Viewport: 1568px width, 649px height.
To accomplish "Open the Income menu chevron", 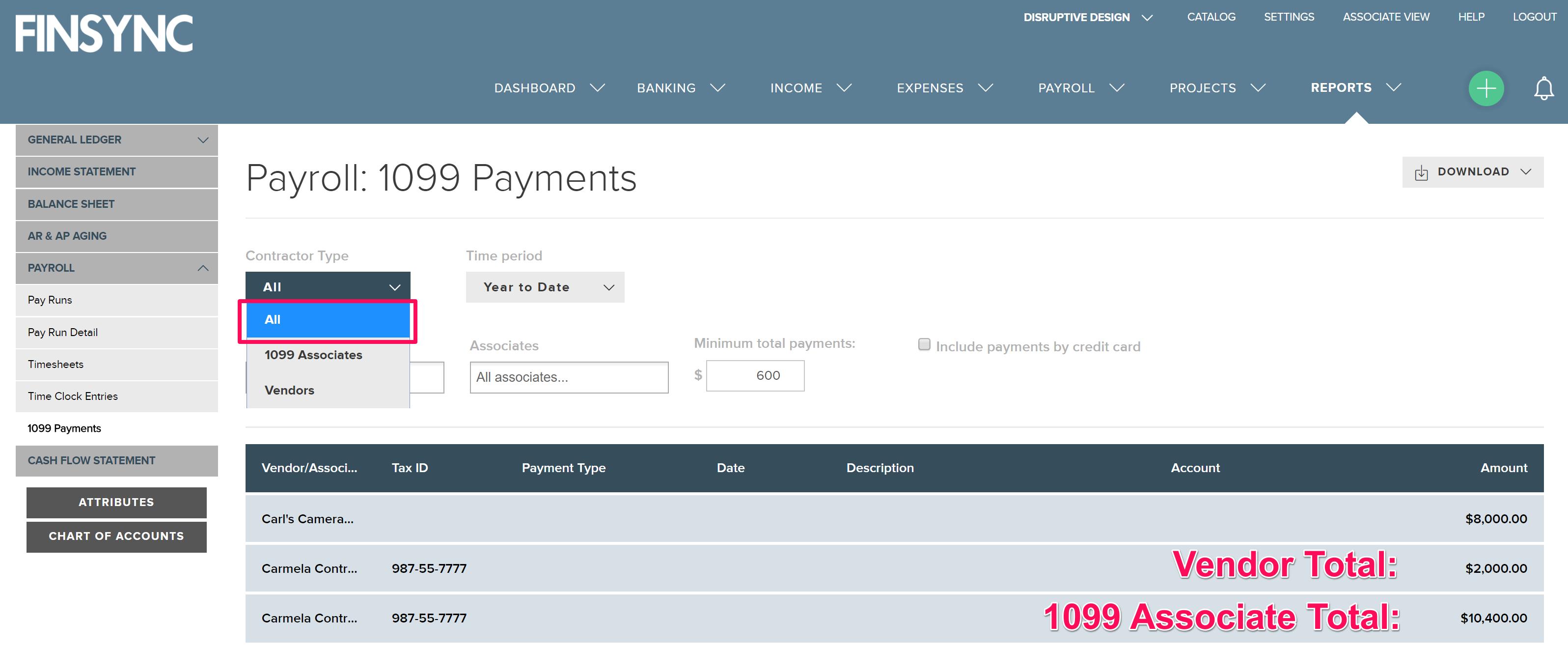I will coord(844,88).
